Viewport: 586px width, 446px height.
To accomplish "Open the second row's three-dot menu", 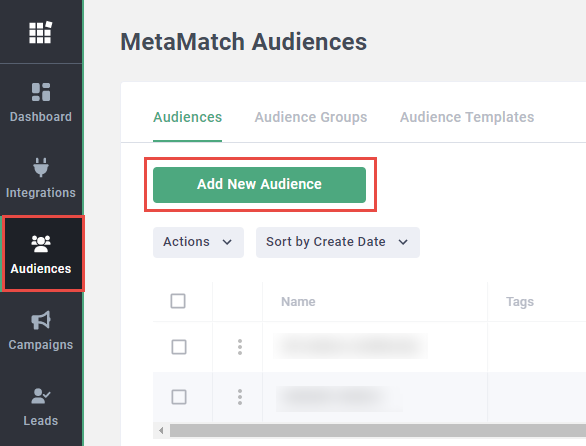I will coord(240,397).
